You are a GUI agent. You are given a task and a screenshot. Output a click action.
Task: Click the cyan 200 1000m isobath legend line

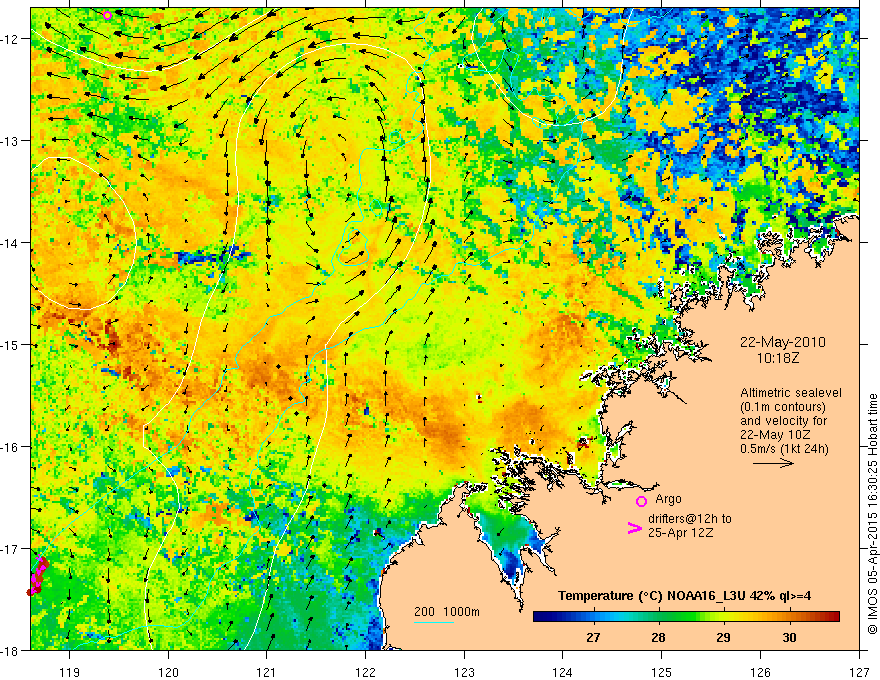(434, 622)
